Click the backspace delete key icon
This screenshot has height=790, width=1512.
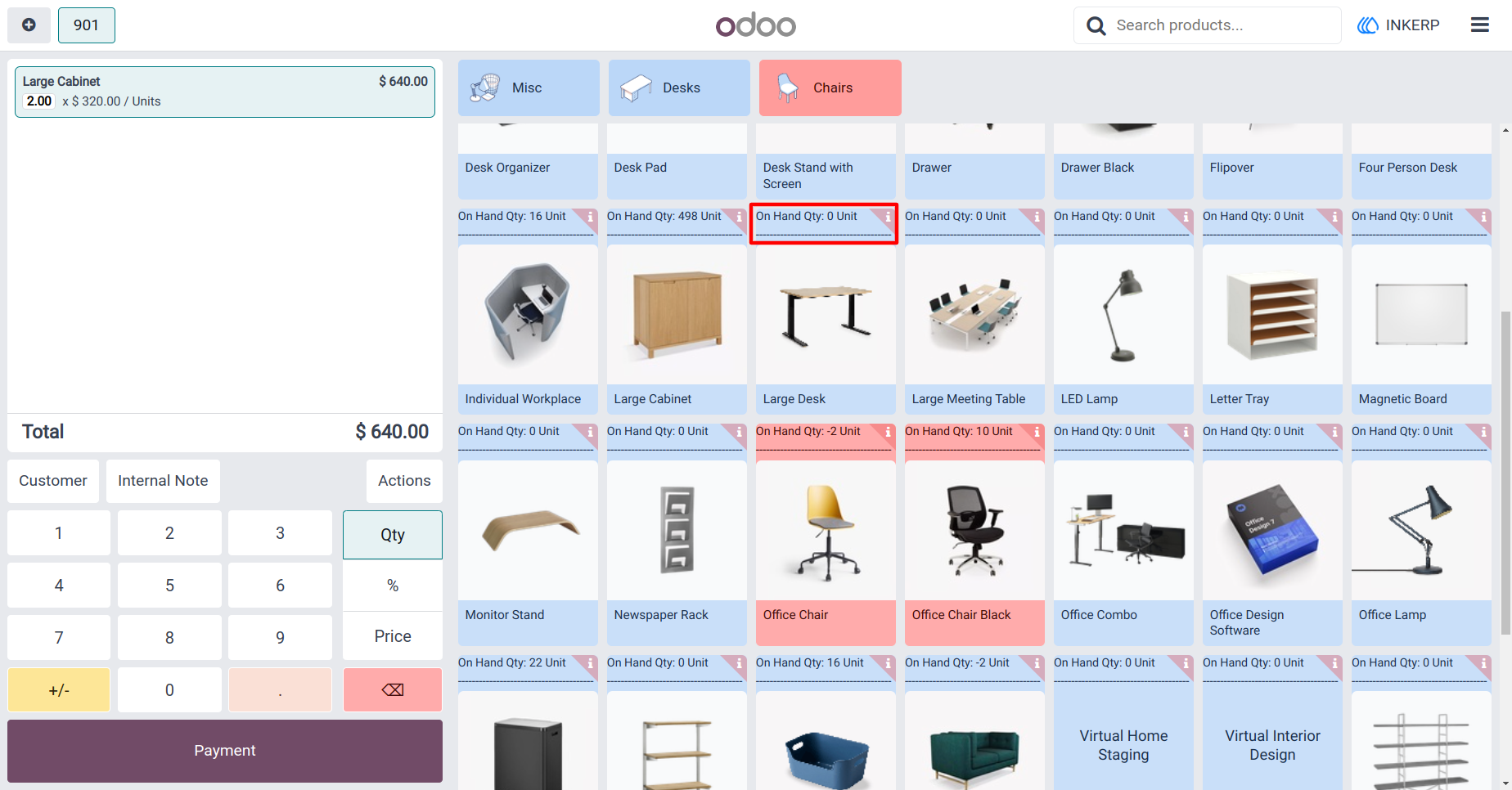coord(393,689)
